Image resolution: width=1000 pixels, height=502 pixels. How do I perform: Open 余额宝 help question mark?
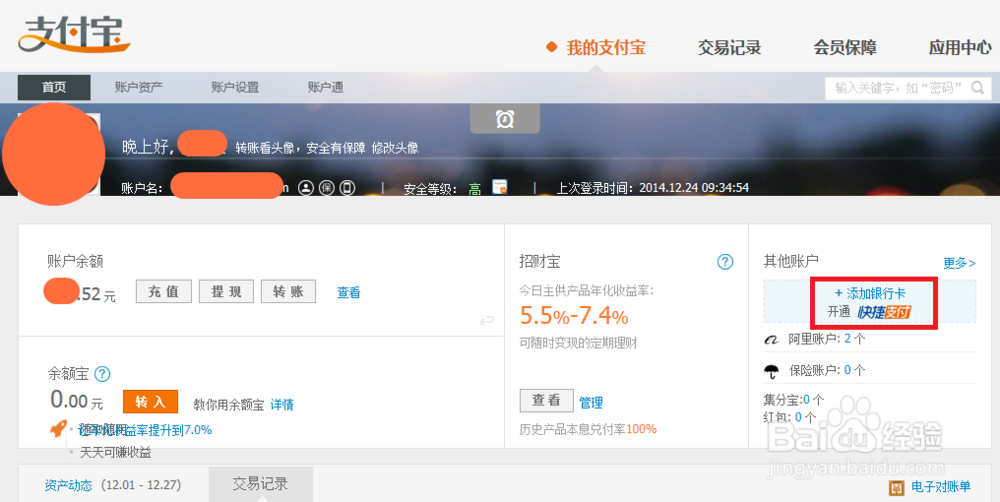tap(103, 374)
